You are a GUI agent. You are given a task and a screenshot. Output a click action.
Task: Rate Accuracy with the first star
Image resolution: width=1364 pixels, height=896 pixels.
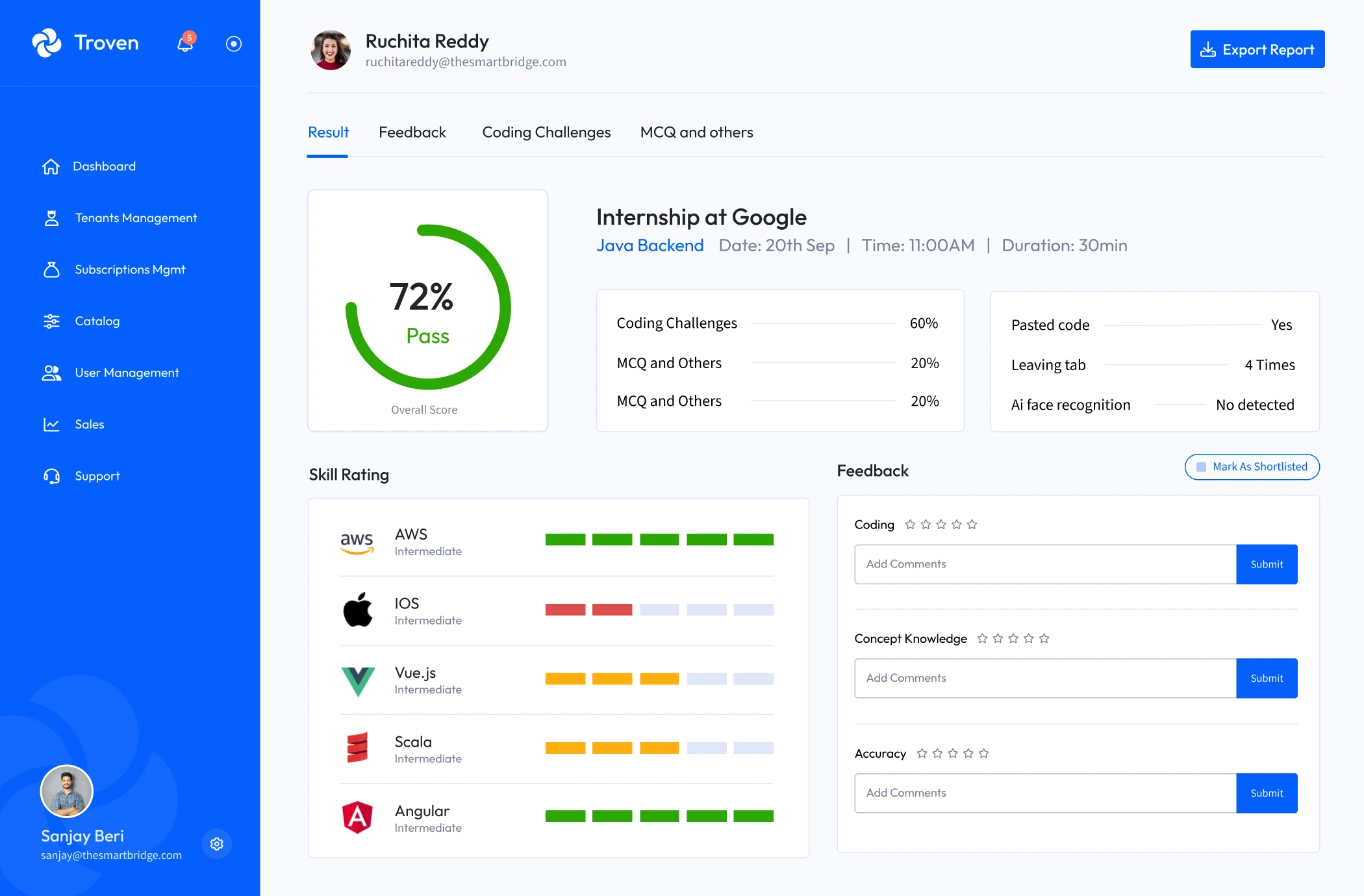pyautogui.click(x=922, y=753)
